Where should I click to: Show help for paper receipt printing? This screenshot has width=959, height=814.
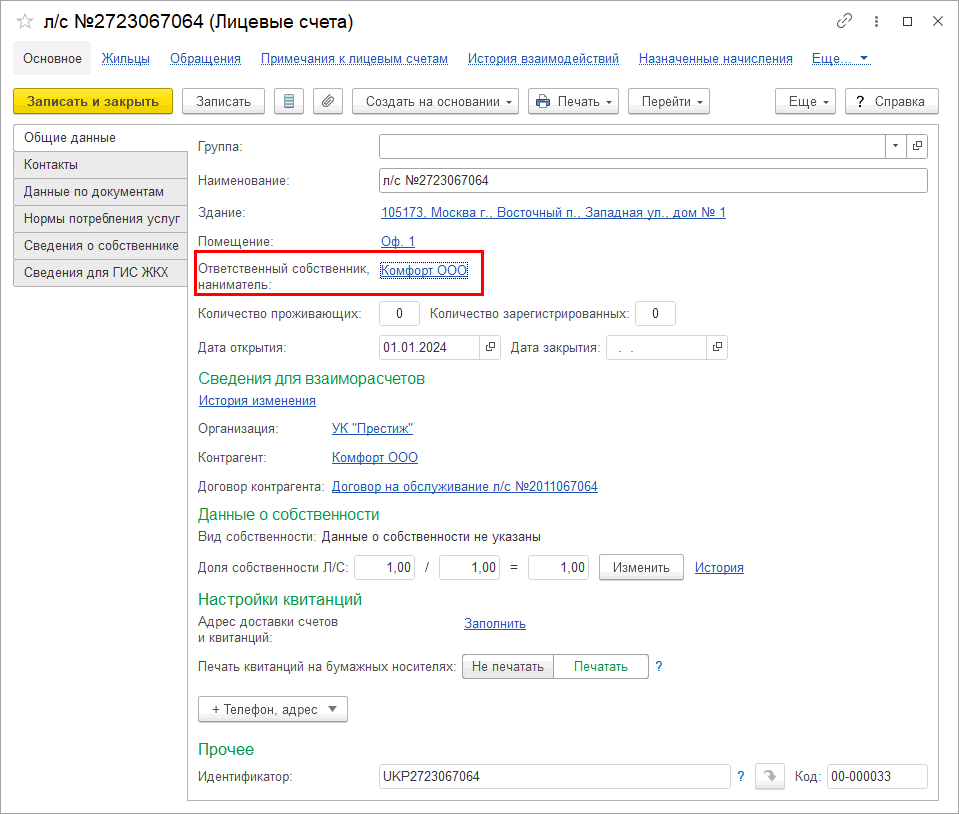pos(659,666)
